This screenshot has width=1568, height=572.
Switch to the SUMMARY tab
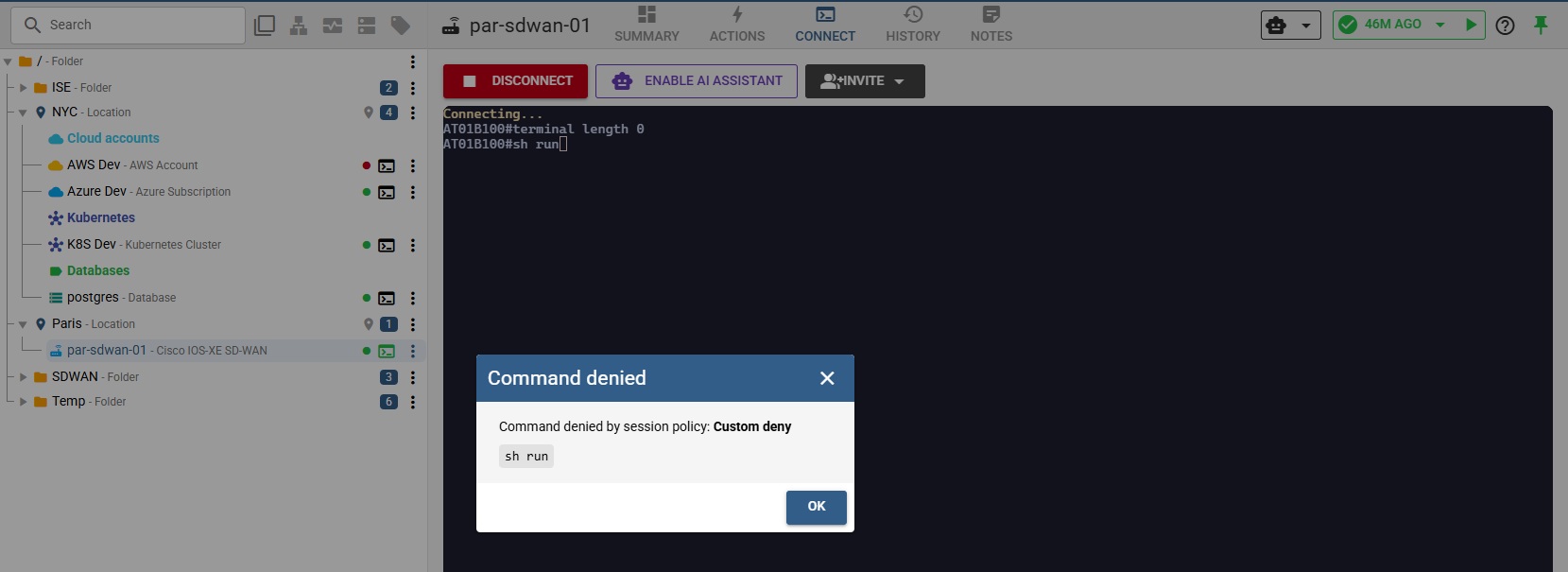coord(646,25)
